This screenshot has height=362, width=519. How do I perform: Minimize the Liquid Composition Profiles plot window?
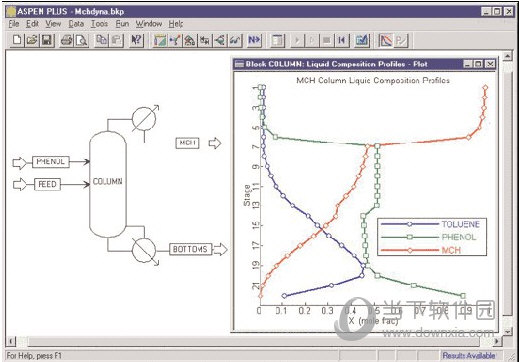[x=468, y=64]
